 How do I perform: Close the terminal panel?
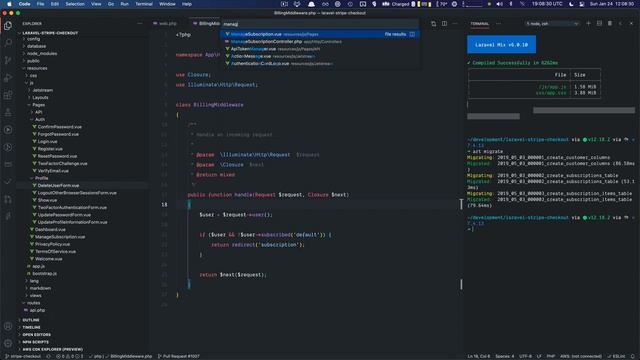pos(631,24)
